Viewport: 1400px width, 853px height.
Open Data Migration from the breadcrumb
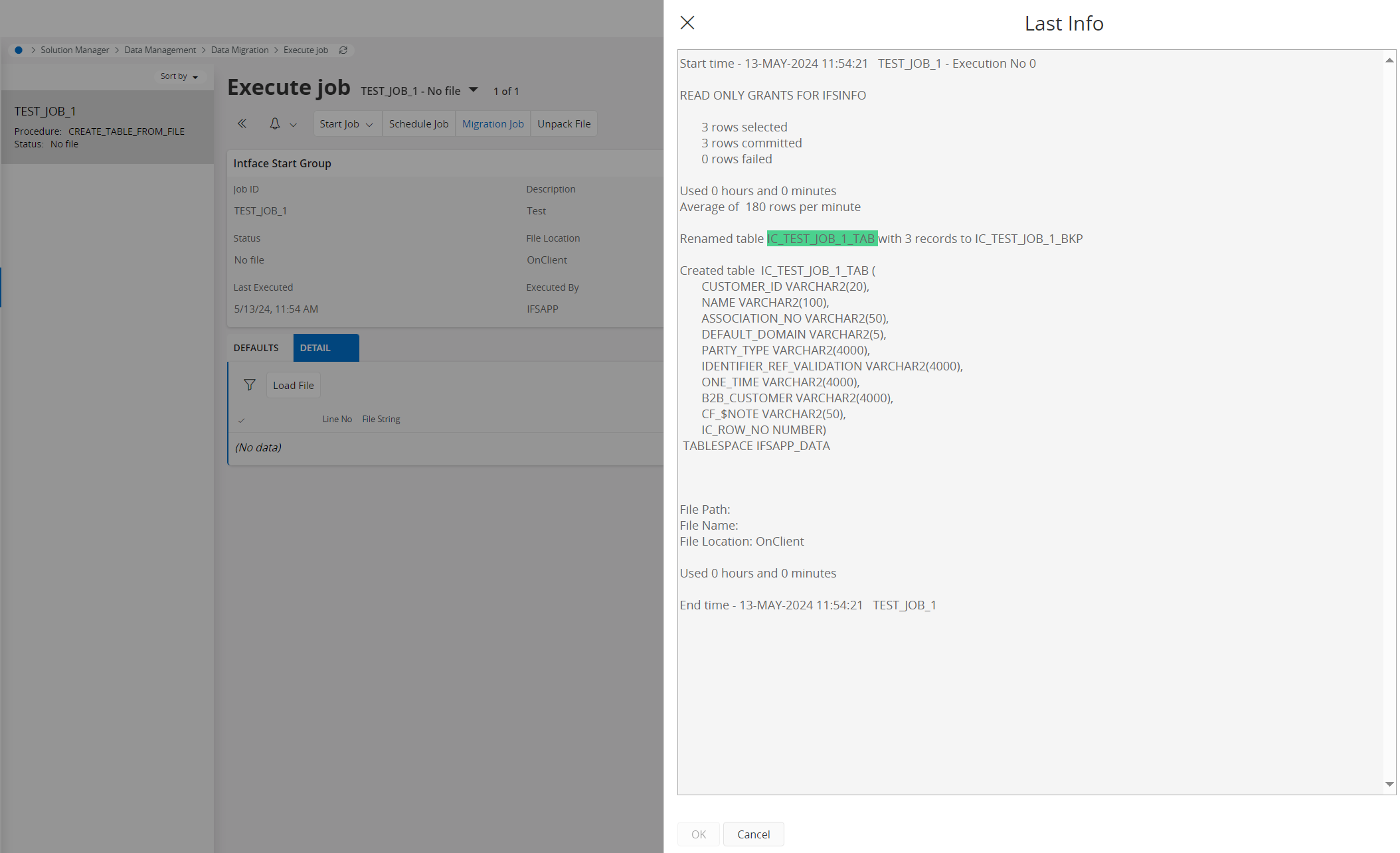(x=239, y=50)
